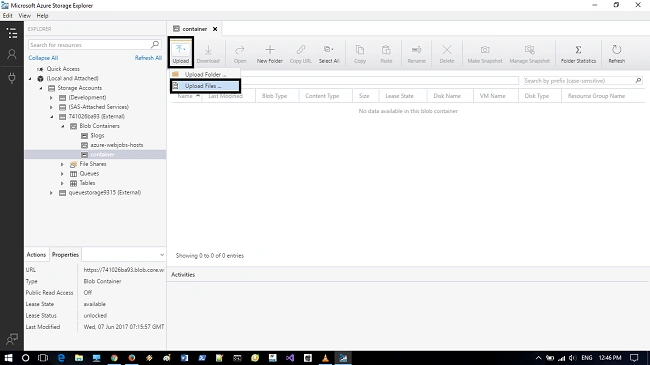Open the Upload toolbar button
Viewport: 650px width, 365px height.
[181, 53]
